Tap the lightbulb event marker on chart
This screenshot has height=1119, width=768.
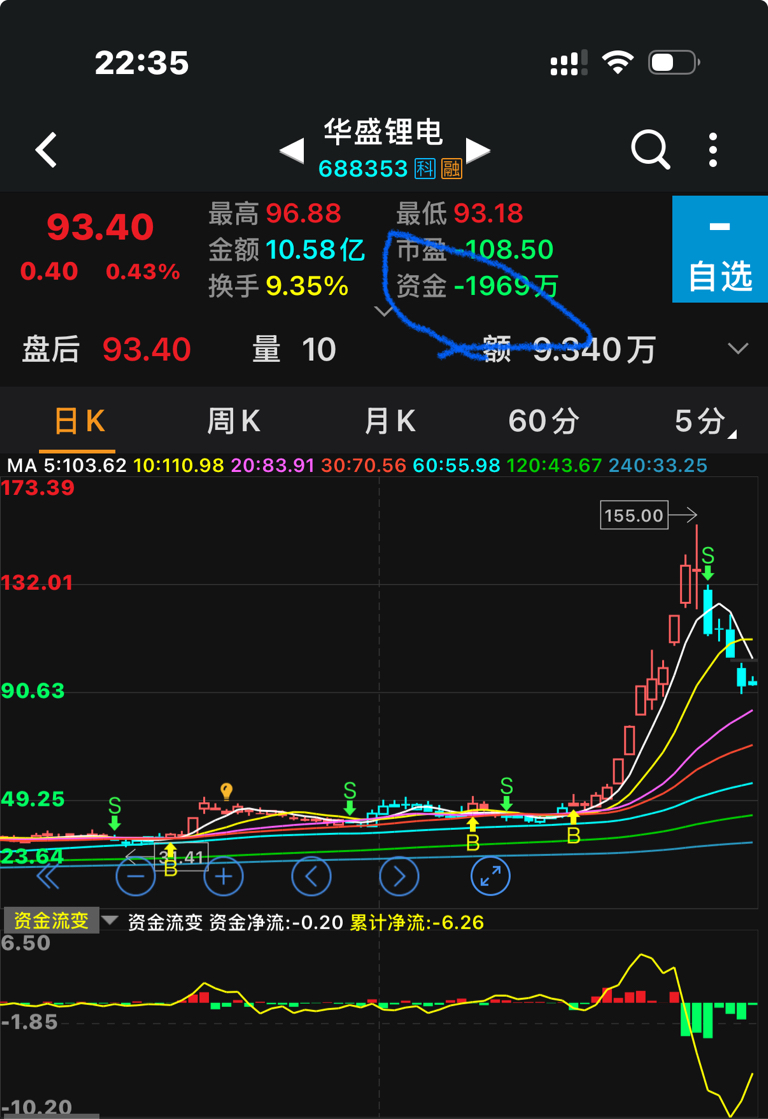226,791
